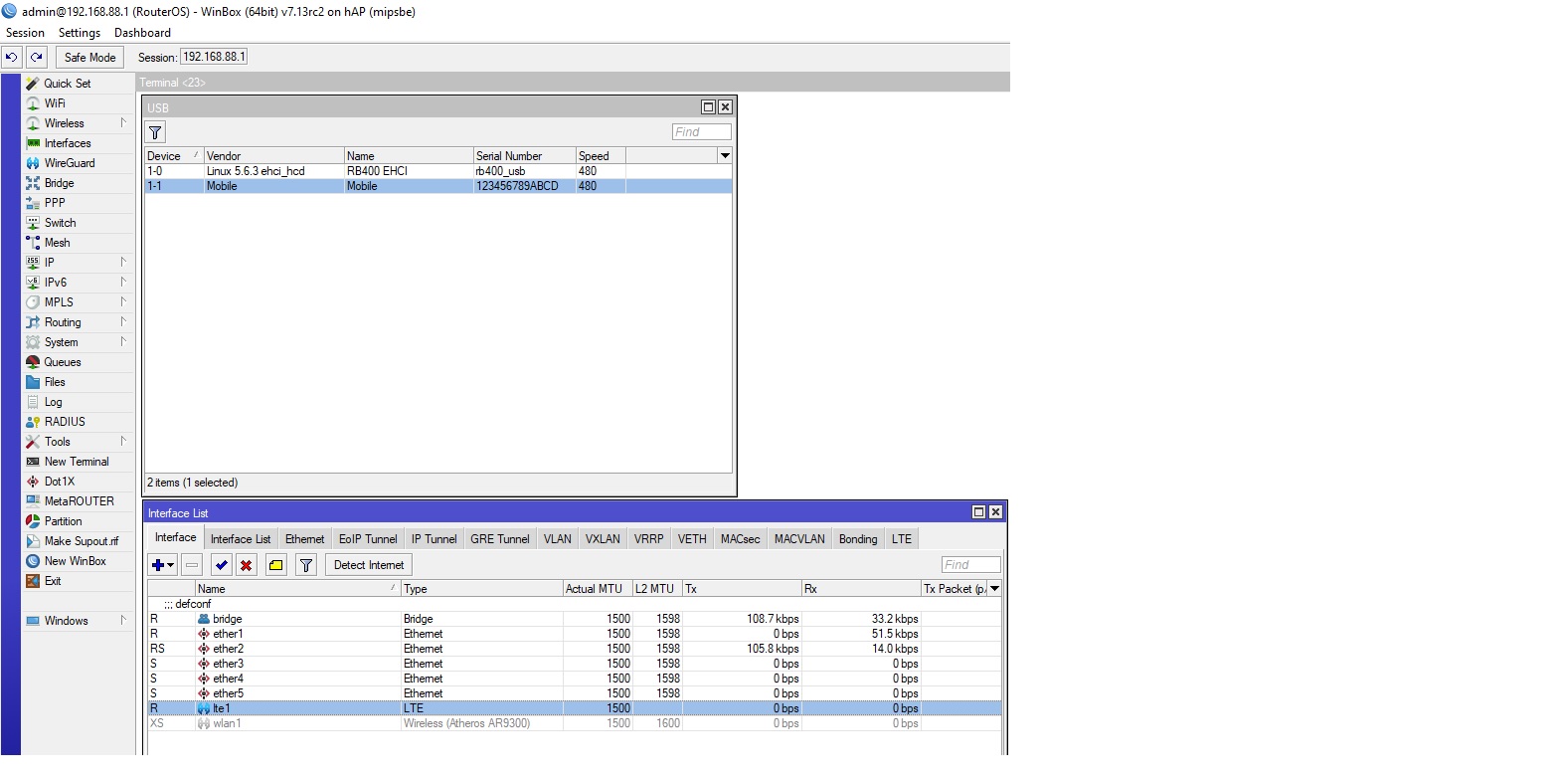Sort USB table by Serial Number column

pos(524,156)
